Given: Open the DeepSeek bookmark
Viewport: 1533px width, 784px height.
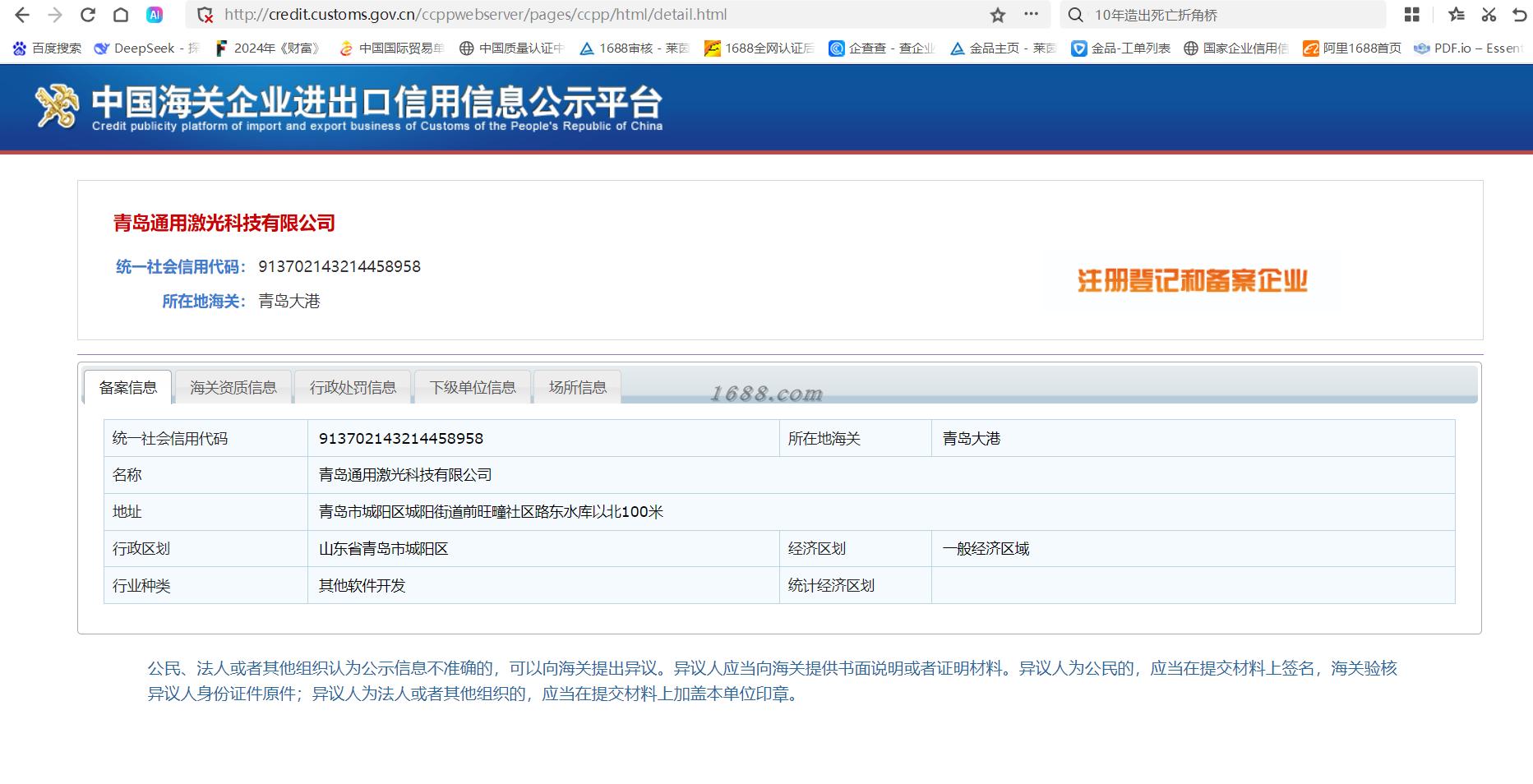Looking at the screenshot, I should tap(147, 48).
